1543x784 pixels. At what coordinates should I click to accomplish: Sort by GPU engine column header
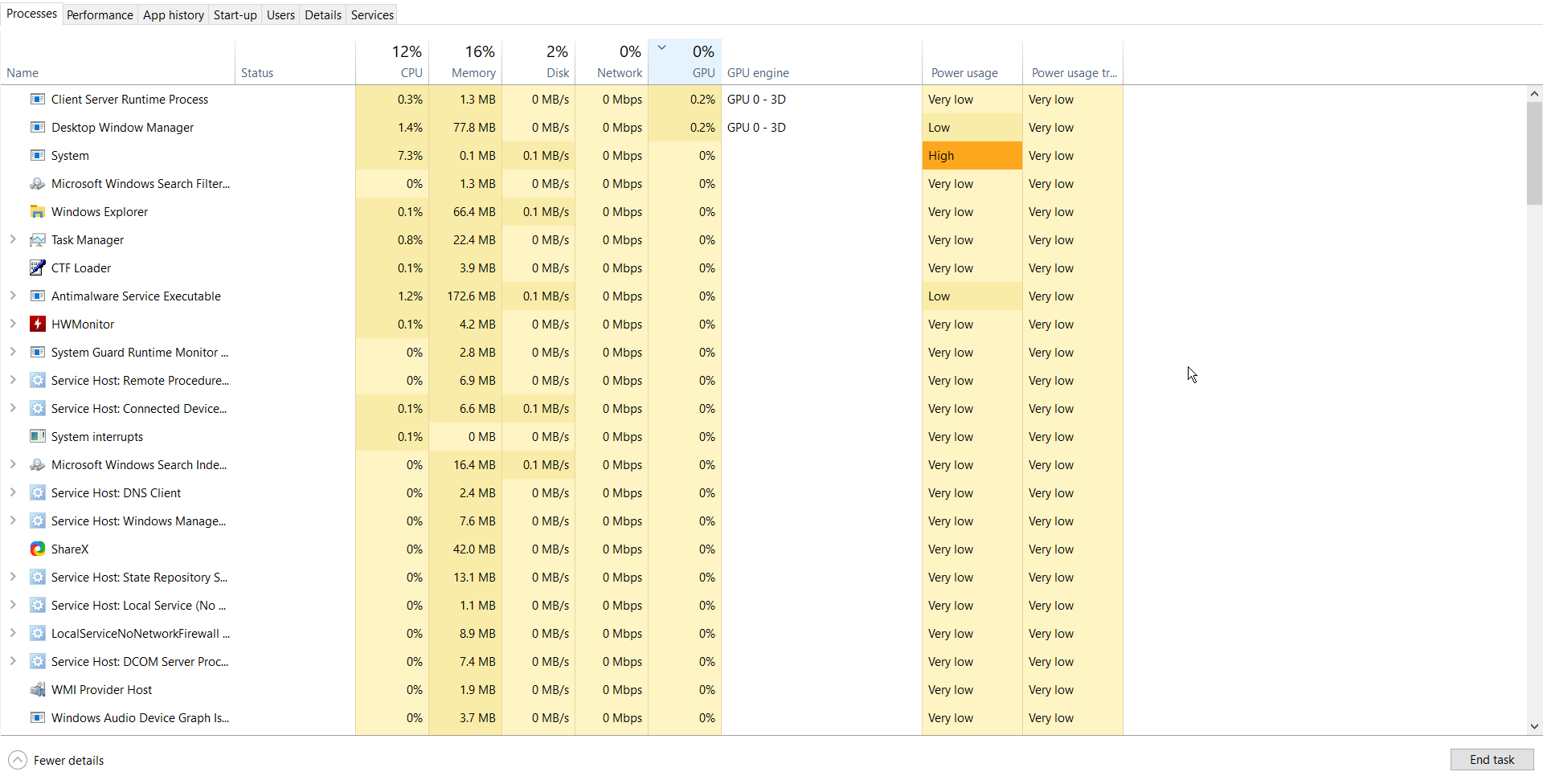point(821,62)
